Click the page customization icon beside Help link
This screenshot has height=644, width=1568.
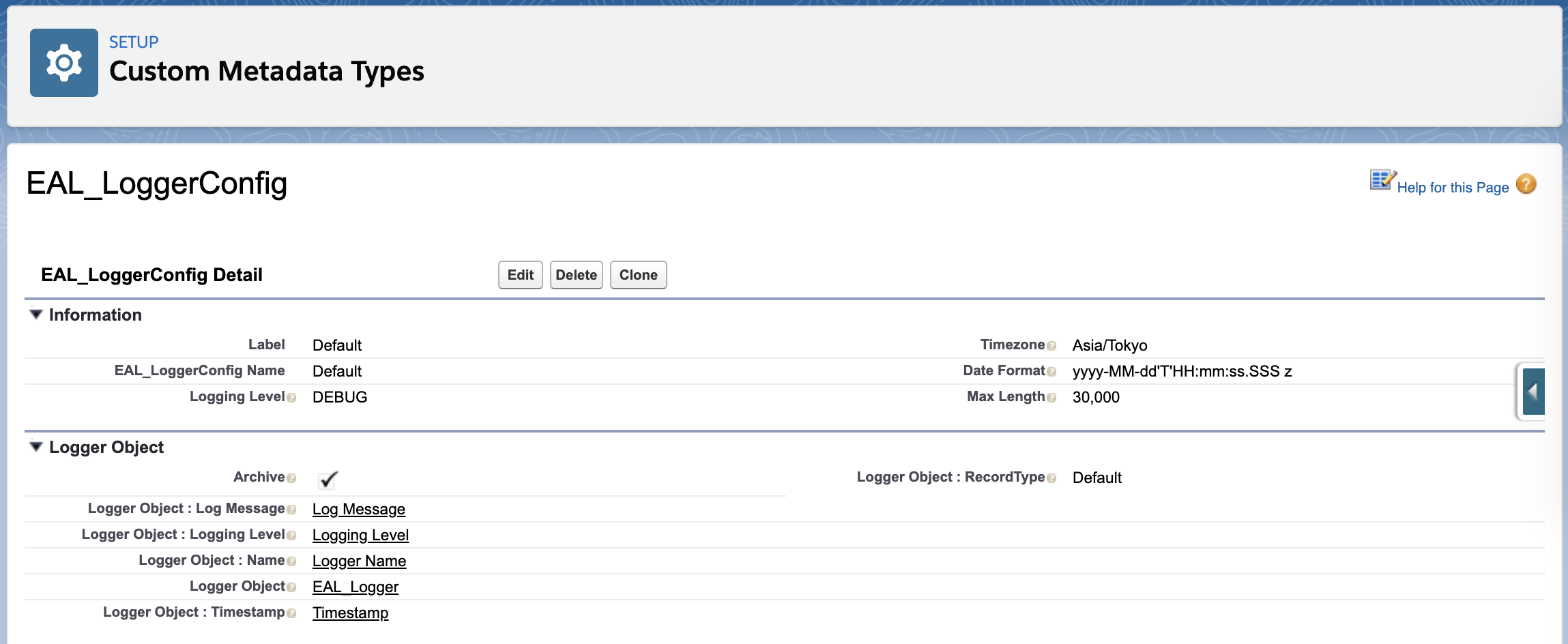[x=1383, y=180]
